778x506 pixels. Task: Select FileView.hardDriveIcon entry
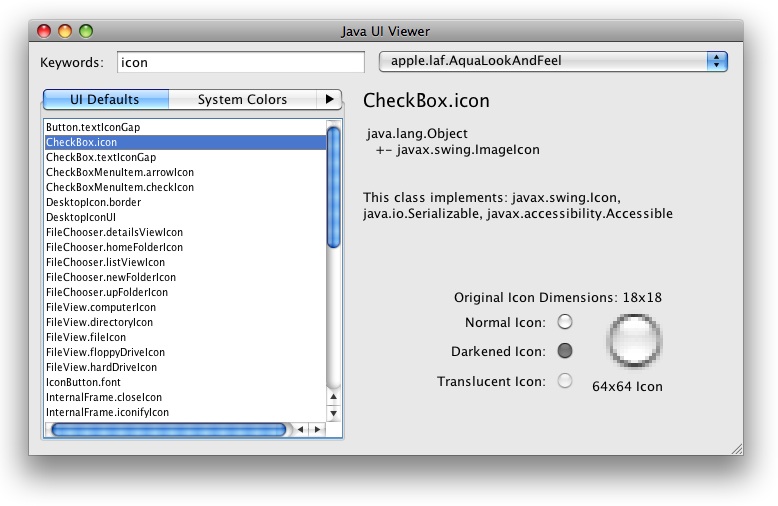(185, 367)
